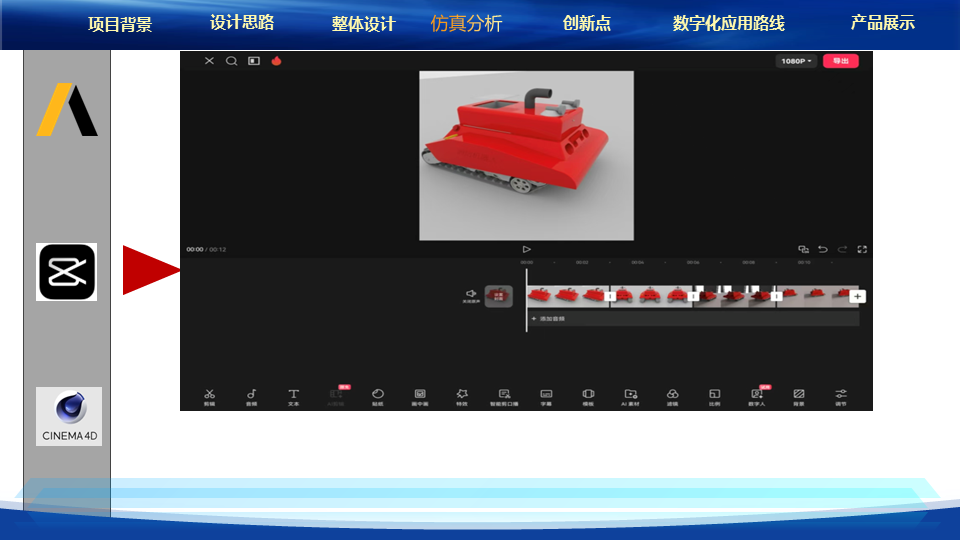Viewport: 960px width, 540px height.
Task: Click the red 导出 export button
Action: (840, 61)
